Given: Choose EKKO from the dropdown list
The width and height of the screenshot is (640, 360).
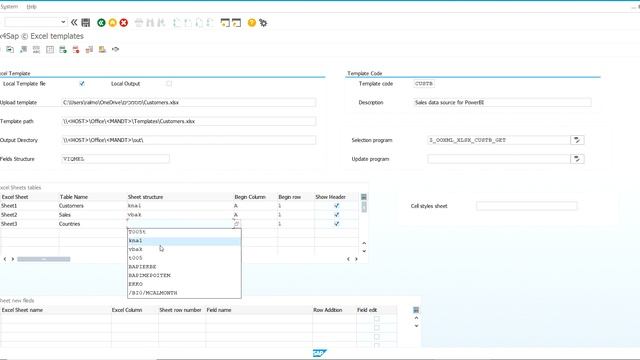Looking at the screenshot, I should click(184, 284).
